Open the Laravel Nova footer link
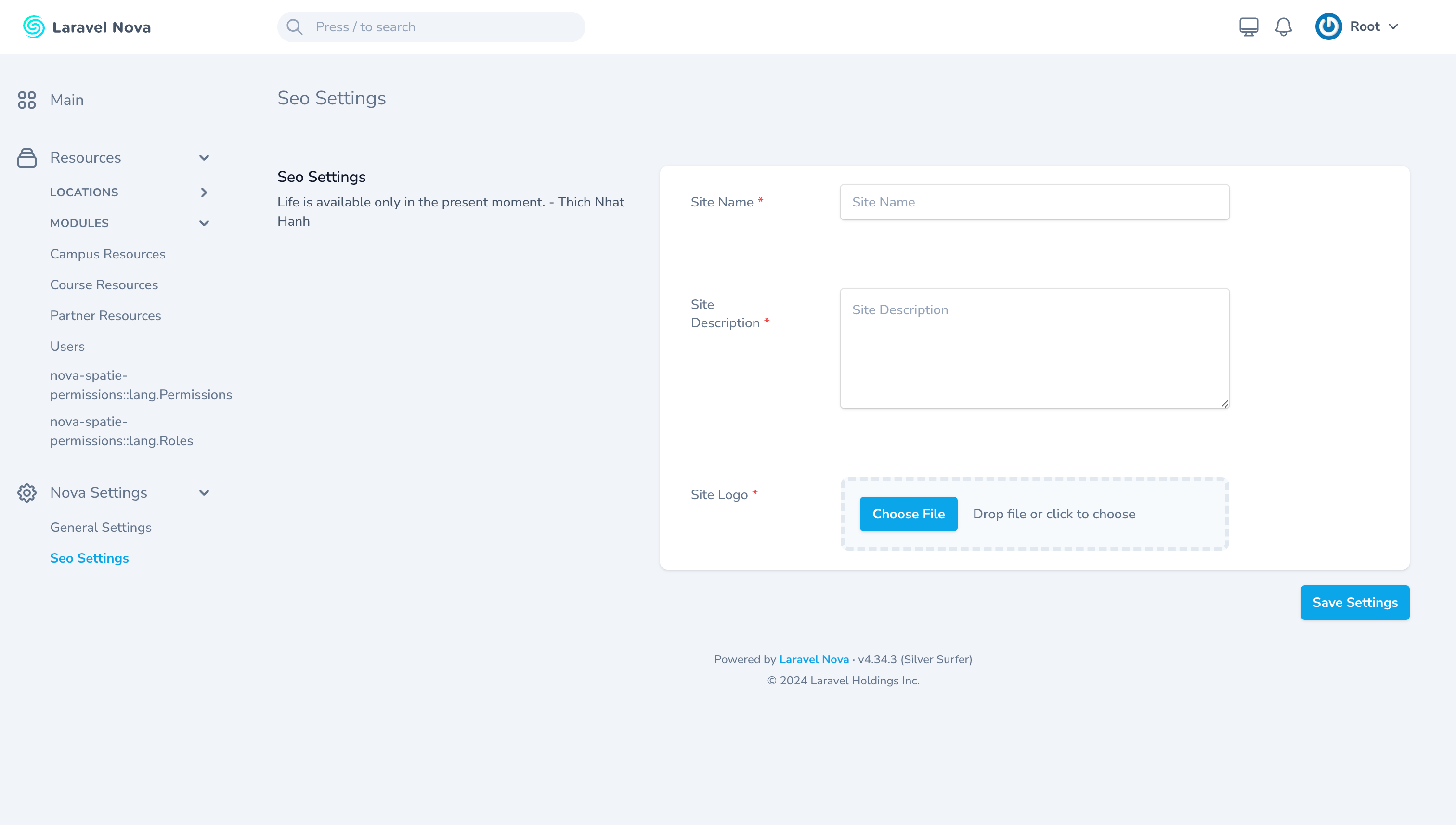1456x825 pixels. 814,659
